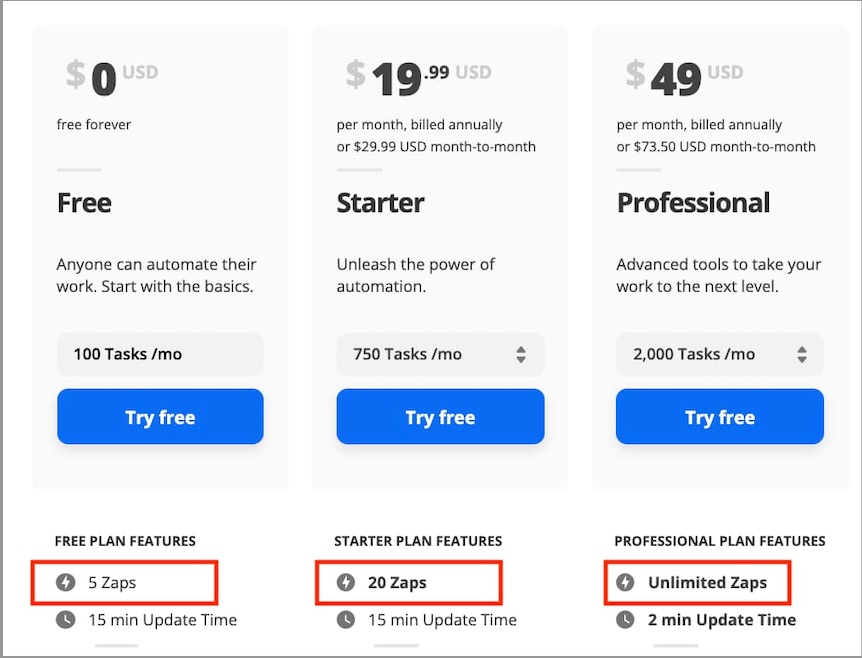Click Try free under the Professional plan
Screen dimensions: 862x658
click(719, 417)
